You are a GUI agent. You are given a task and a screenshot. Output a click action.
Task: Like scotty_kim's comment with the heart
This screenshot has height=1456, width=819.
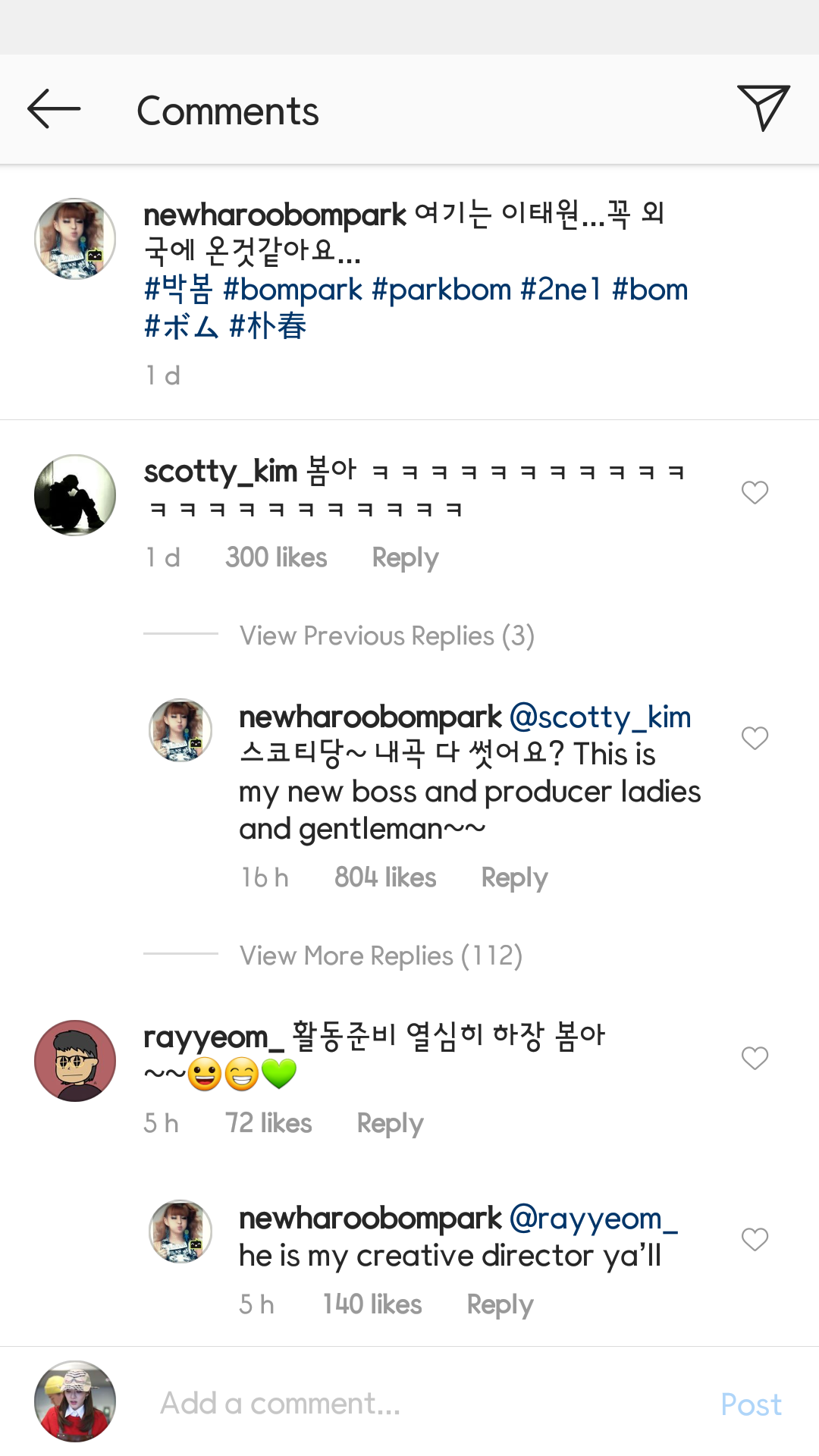(755, 493)
